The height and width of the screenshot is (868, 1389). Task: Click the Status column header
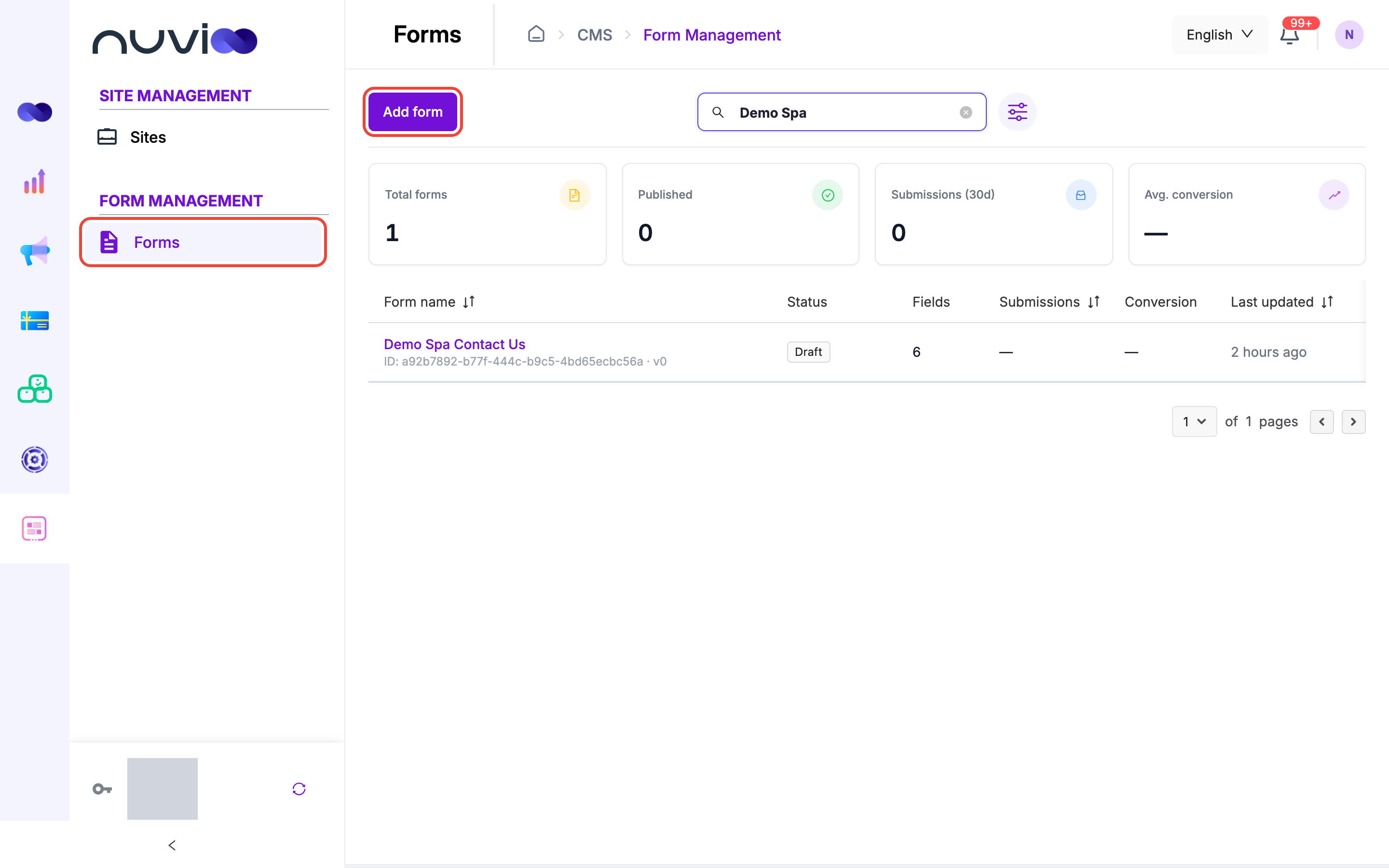point(806,302)
